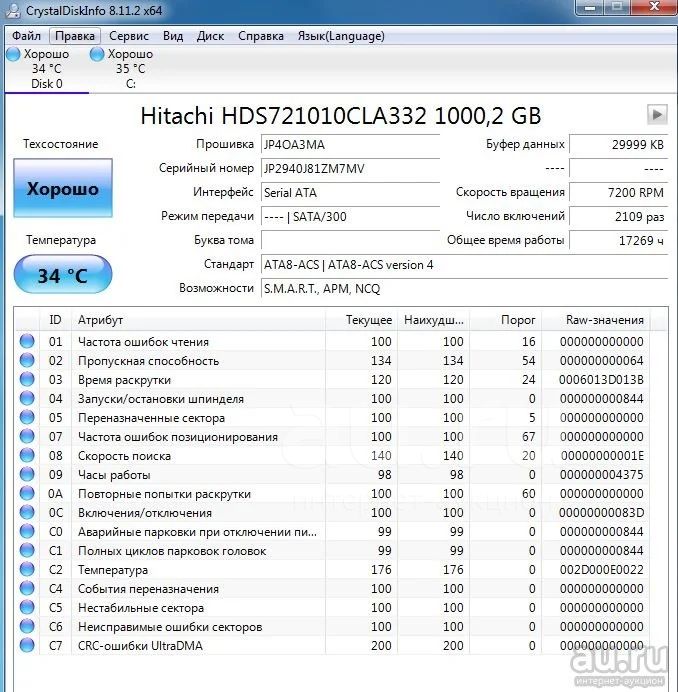Click status icon for attribute C2 row

point(27,569)
